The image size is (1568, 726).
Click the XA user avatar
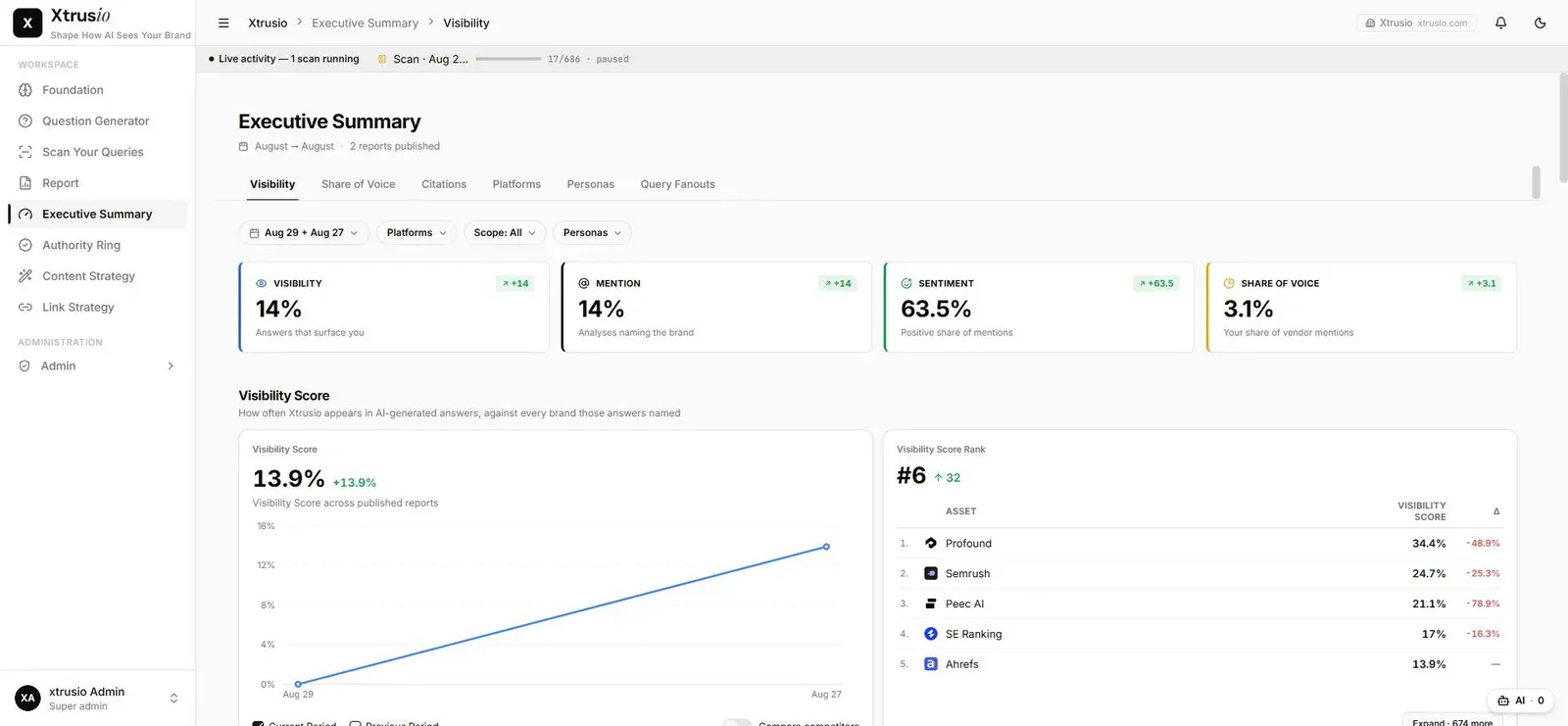[x=27, y=699]
